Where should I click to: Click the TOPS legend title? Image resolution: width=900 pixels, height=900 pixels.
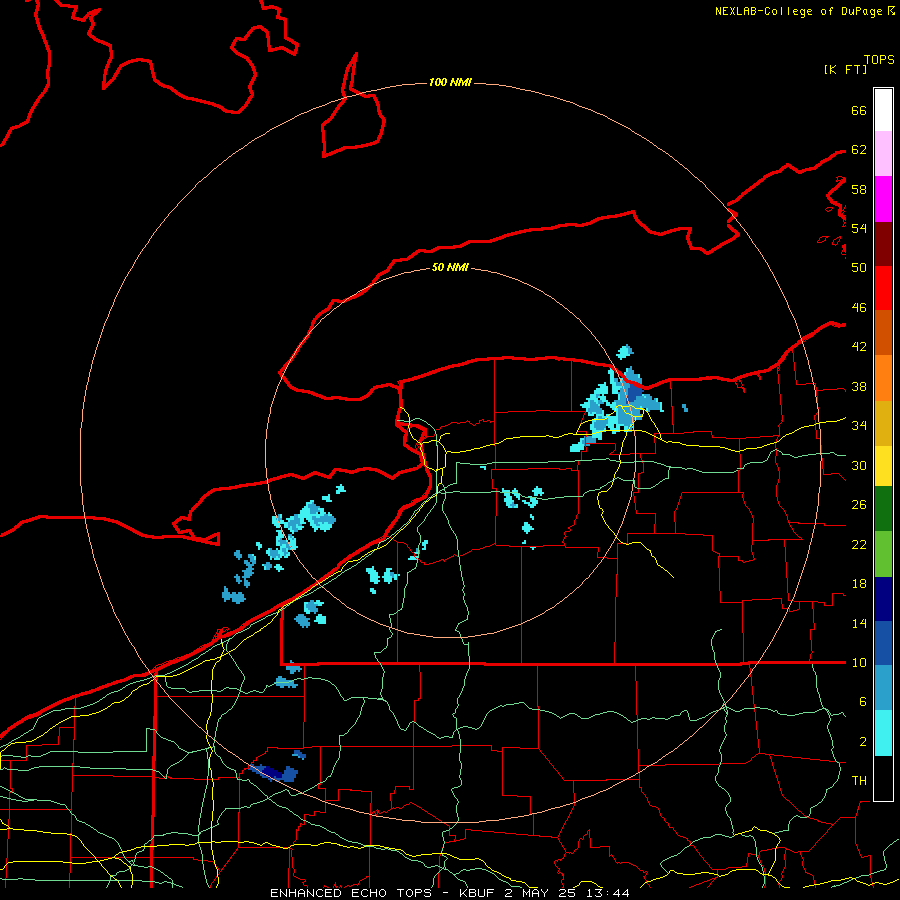[879, 60]
